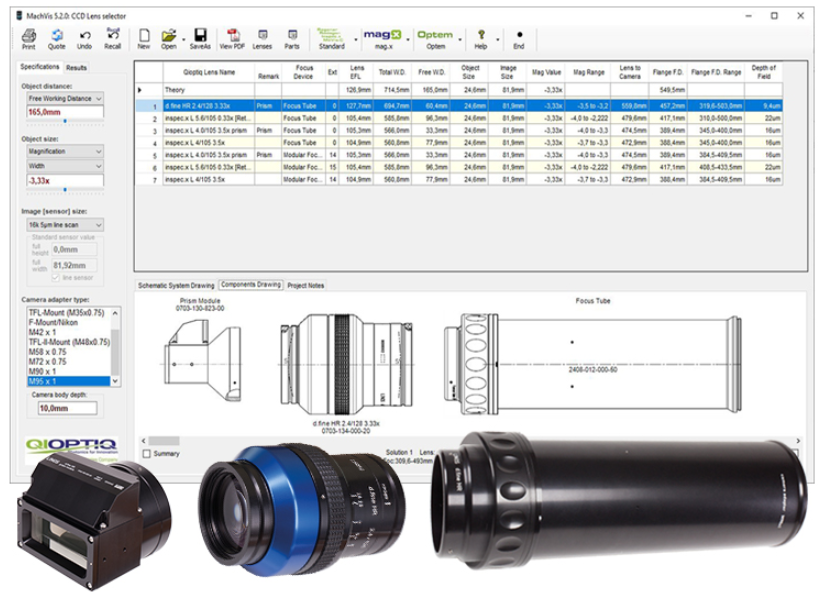Open the Schematic System Drawing tab
The width and height of the screenshot is (818, 597).
click(176, 285)
